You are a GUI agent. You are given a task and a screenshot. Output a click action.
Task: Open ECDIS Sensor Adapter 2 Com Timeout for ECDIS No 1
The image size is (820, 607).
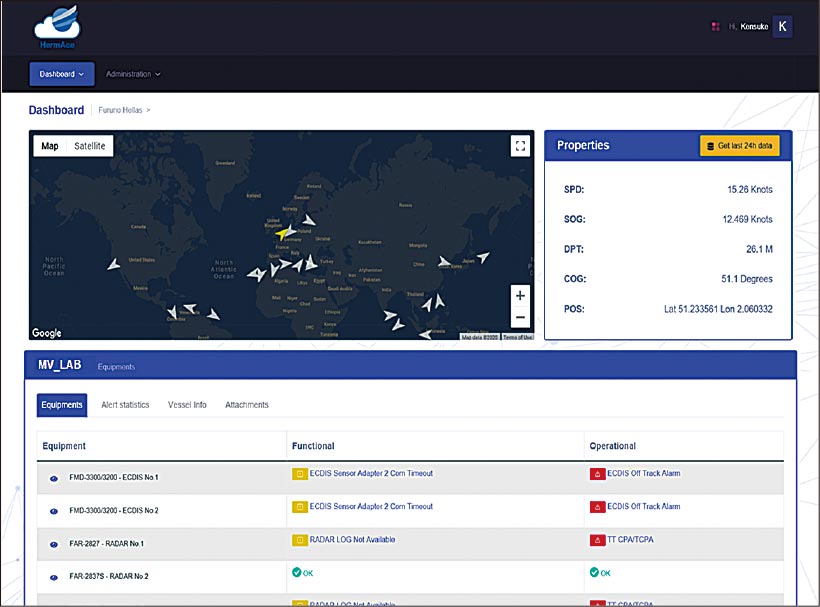coord(371,474)
